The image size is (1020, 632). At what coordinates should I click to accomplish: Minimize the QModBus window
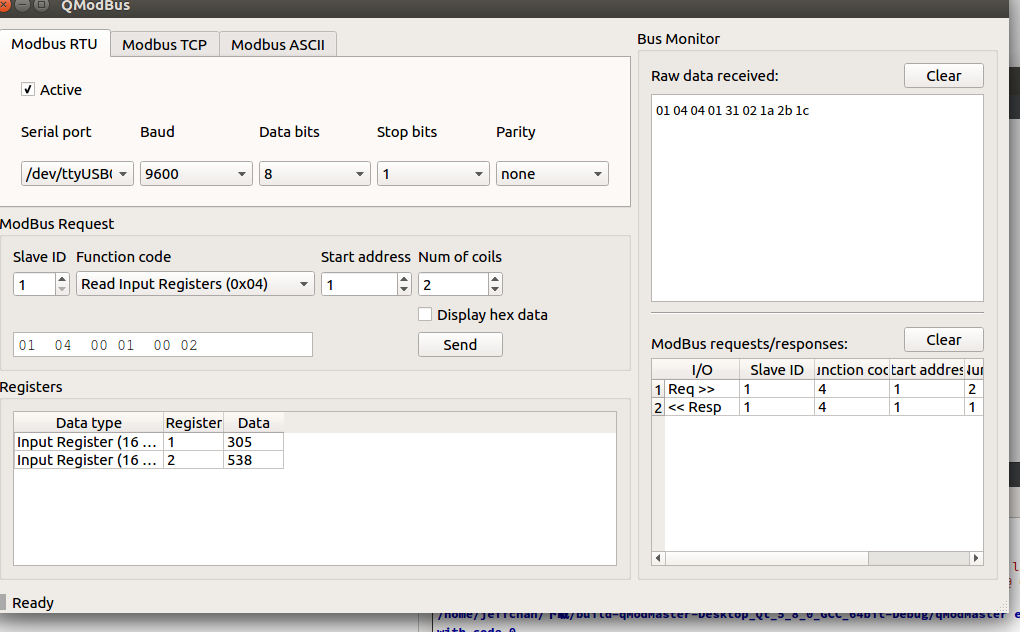click(22, 5)
